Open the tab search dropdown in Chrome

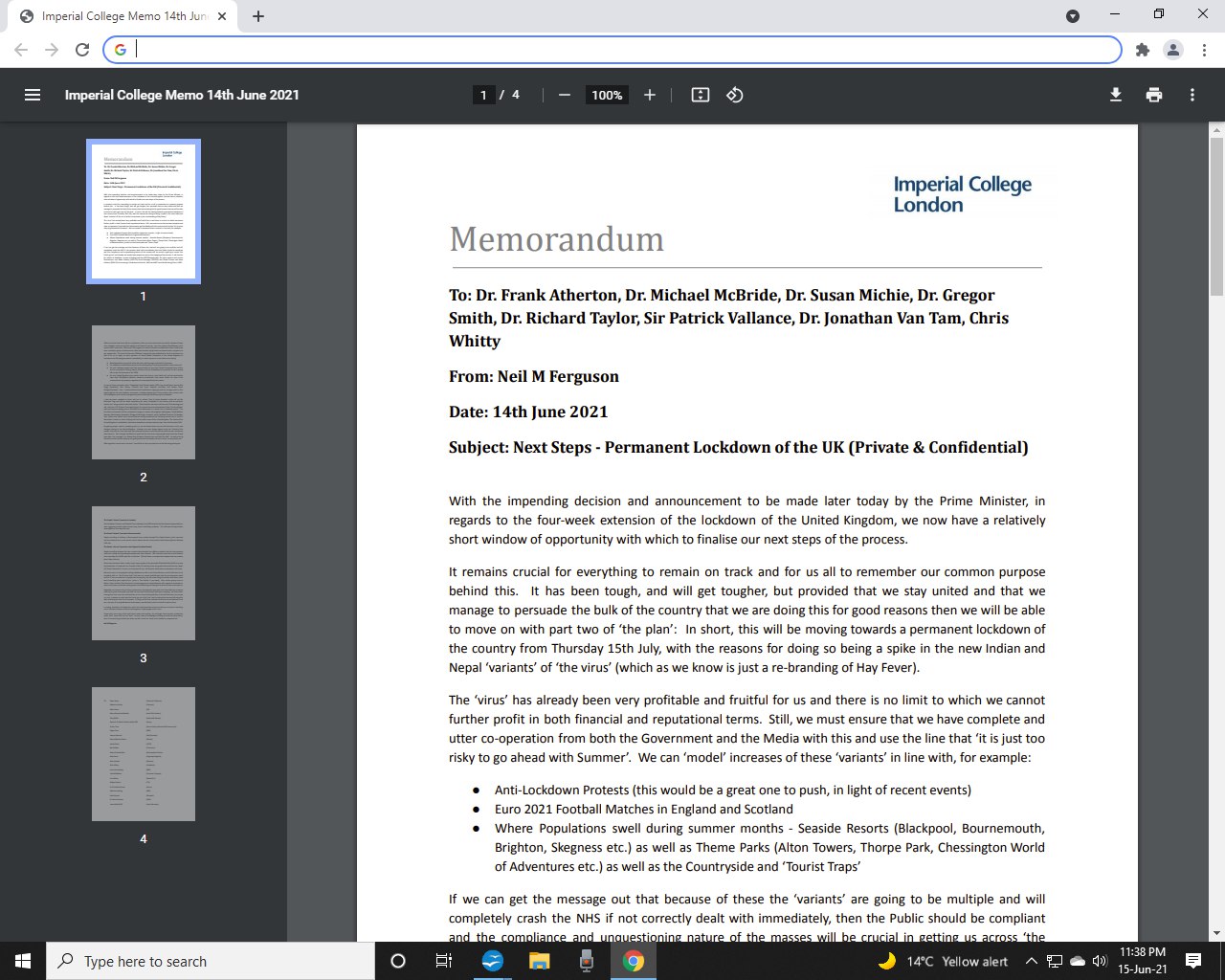1073,15
